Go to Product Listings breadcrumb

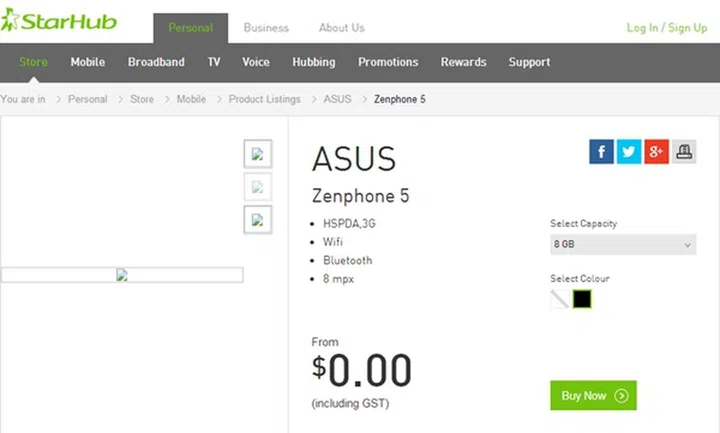point(264,99)
